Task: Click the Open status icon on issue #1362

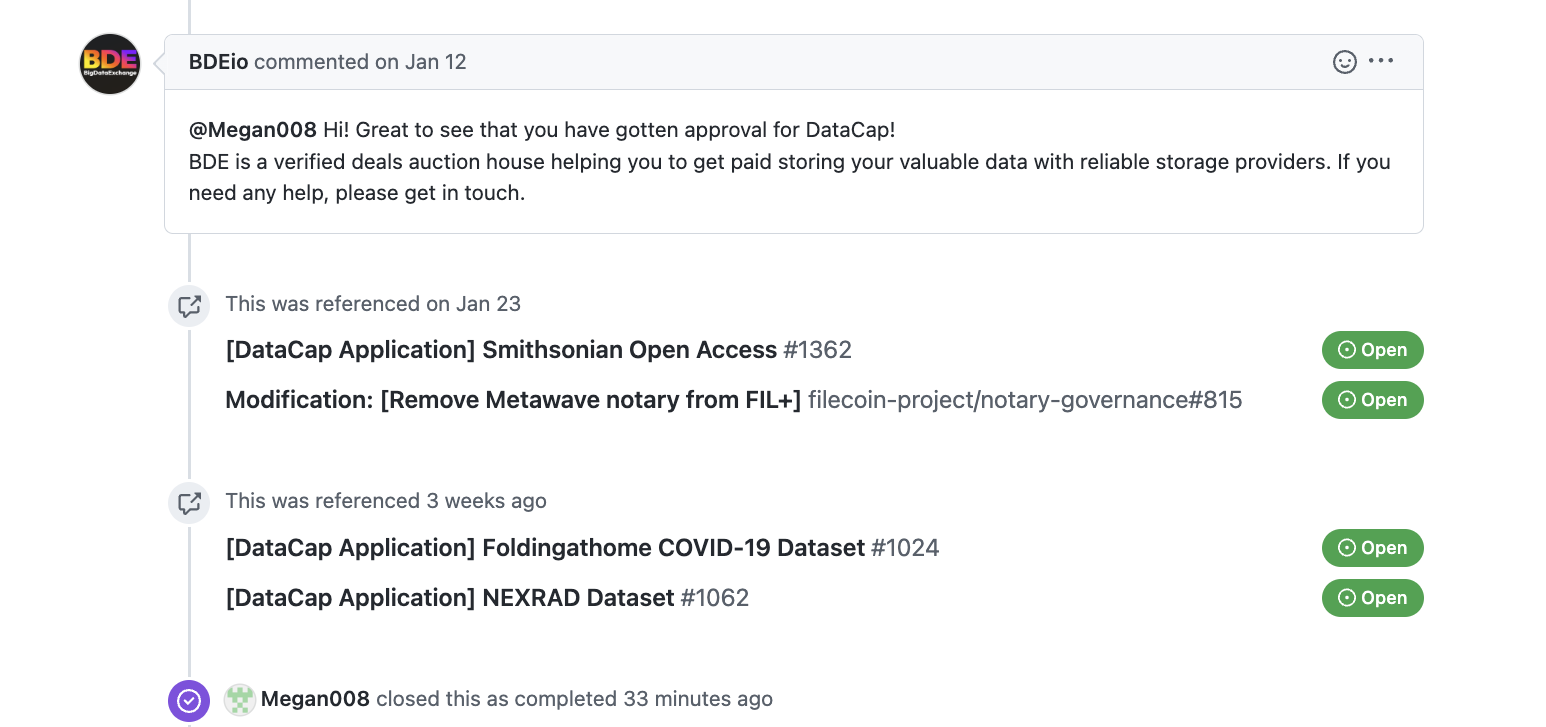Action: 1349,350
